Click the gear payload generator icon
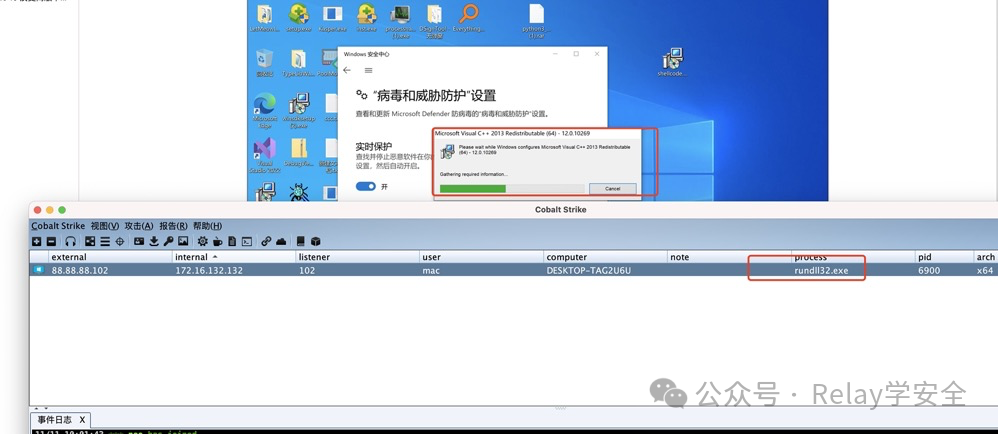The width and height of the screenshot is (998, 434). point(202,241)
